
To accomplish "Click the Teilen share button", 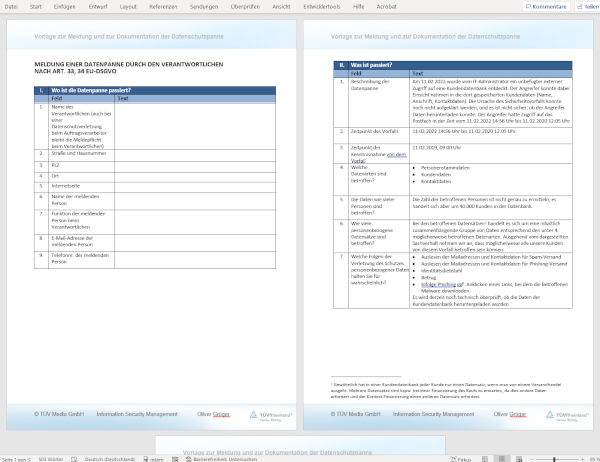I will [586, 6].
